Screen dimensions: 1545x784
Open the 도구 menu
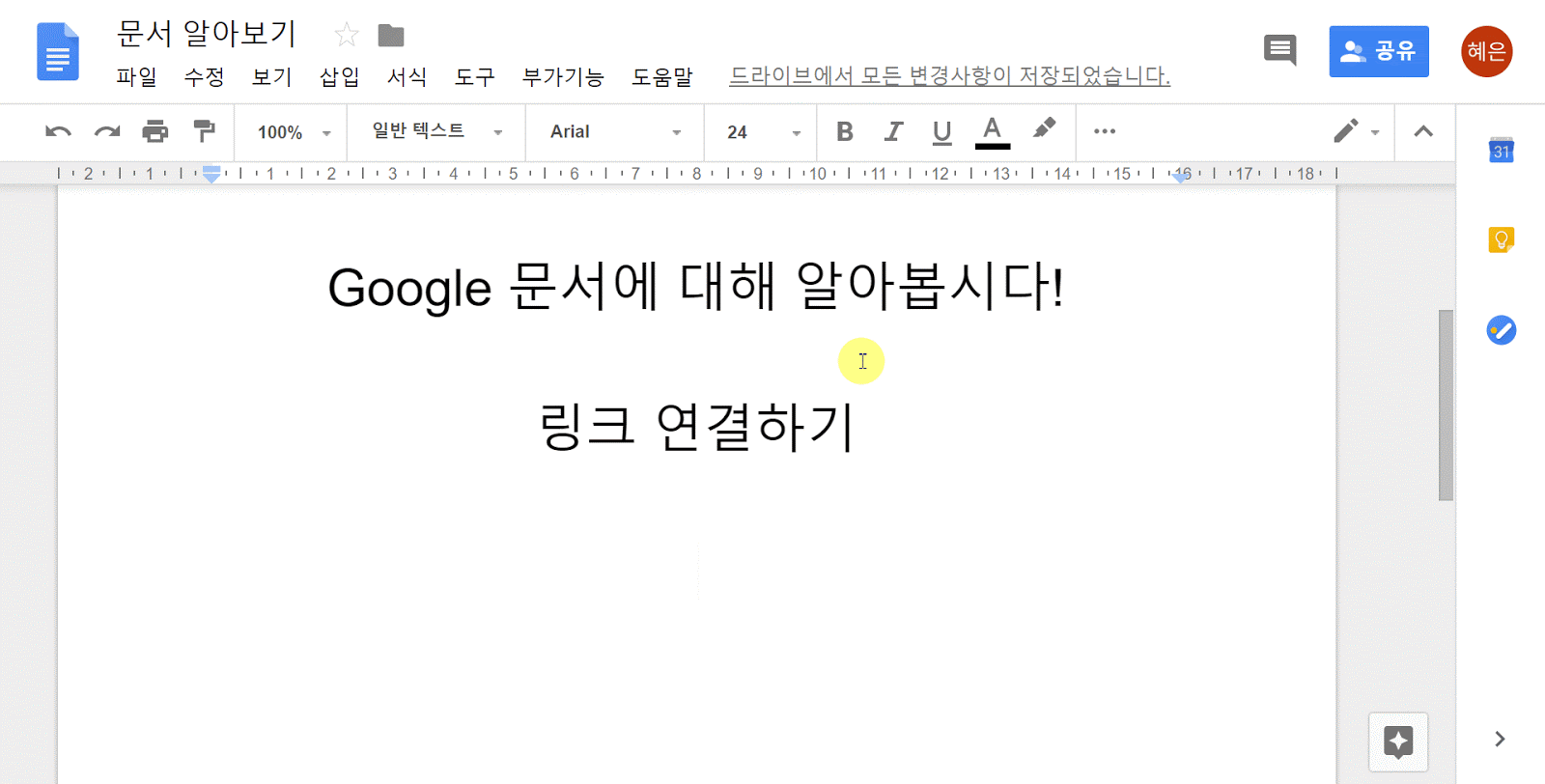474,76
